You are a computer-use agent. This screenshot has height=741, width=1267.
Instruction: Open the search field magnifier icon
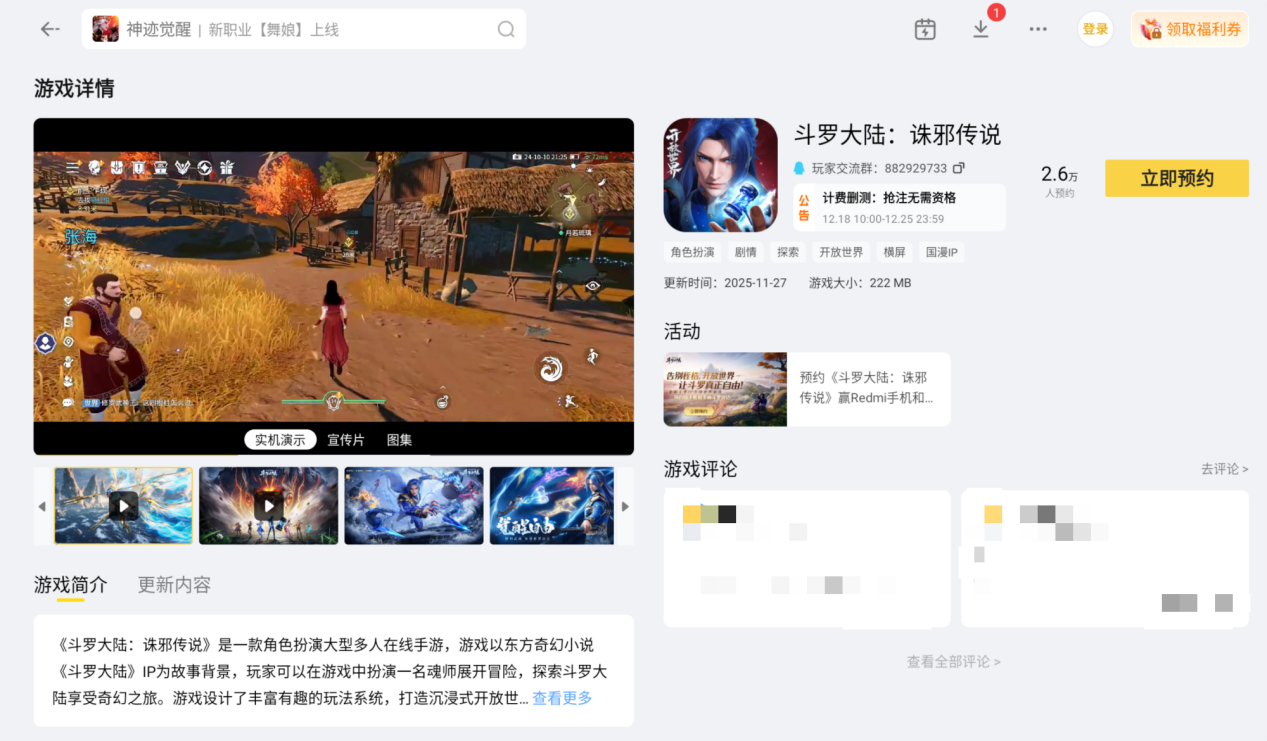pyautogui.click(x=506, y=29)
